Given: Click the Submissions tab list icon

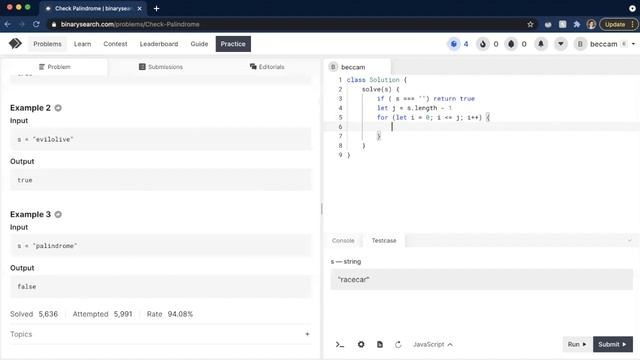Looking at the screenshot, I should tap(142, 67).
